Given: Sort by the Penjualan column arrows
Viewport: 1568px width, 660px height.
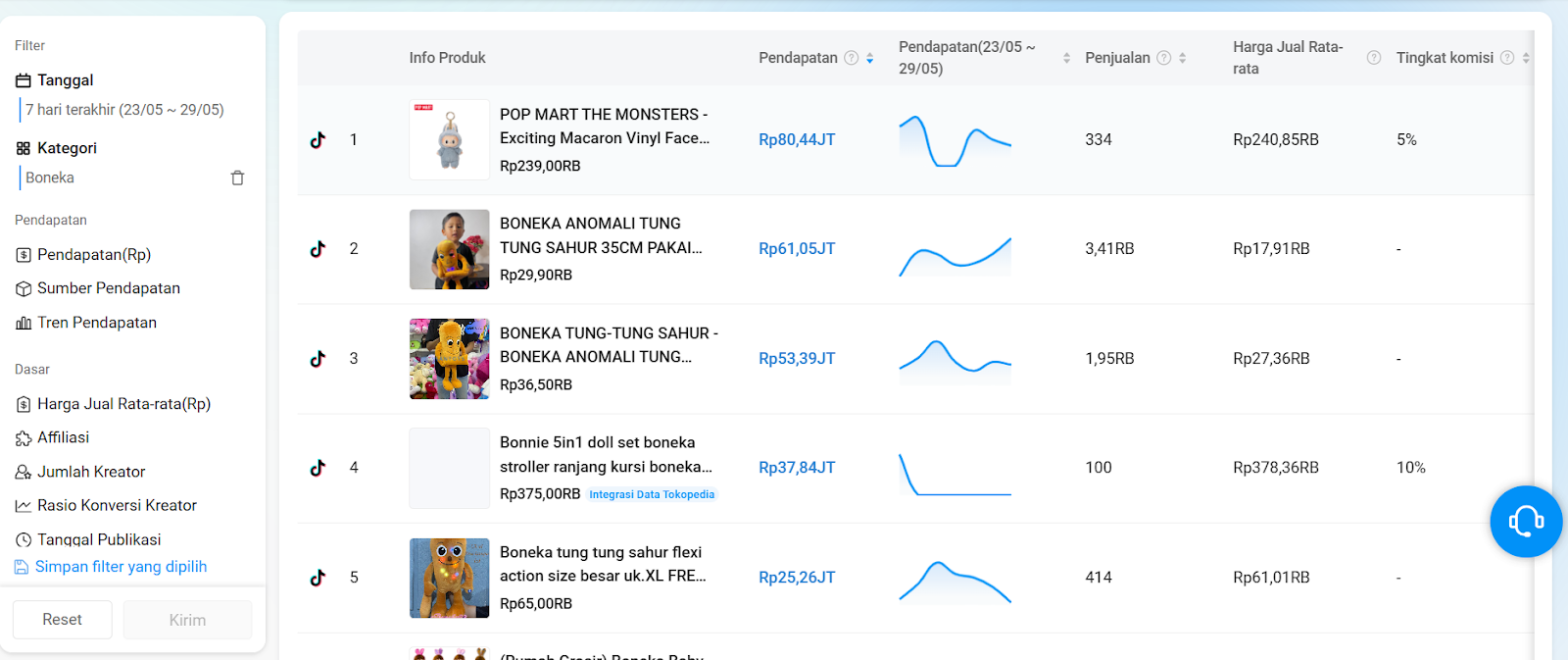Looking at the screenshot, I should 1182,58.
